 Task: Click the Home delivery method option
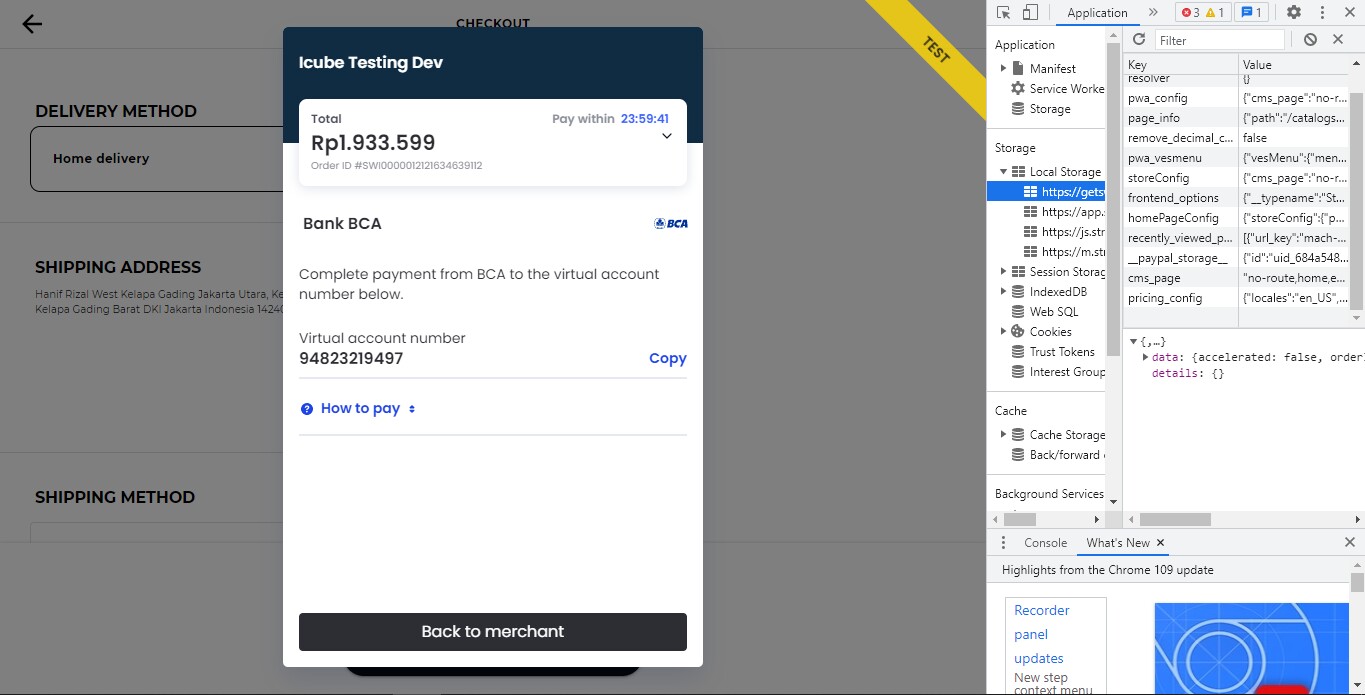[x=157, y=158]
